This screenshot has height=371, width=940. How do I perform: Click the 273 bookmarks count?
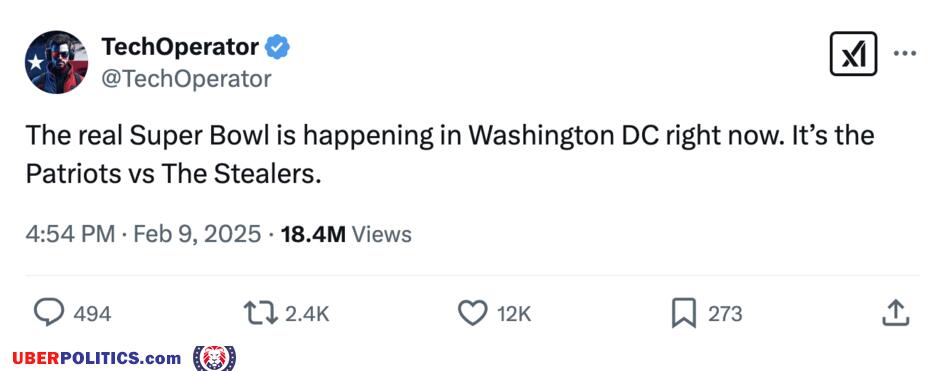[725, 314]
